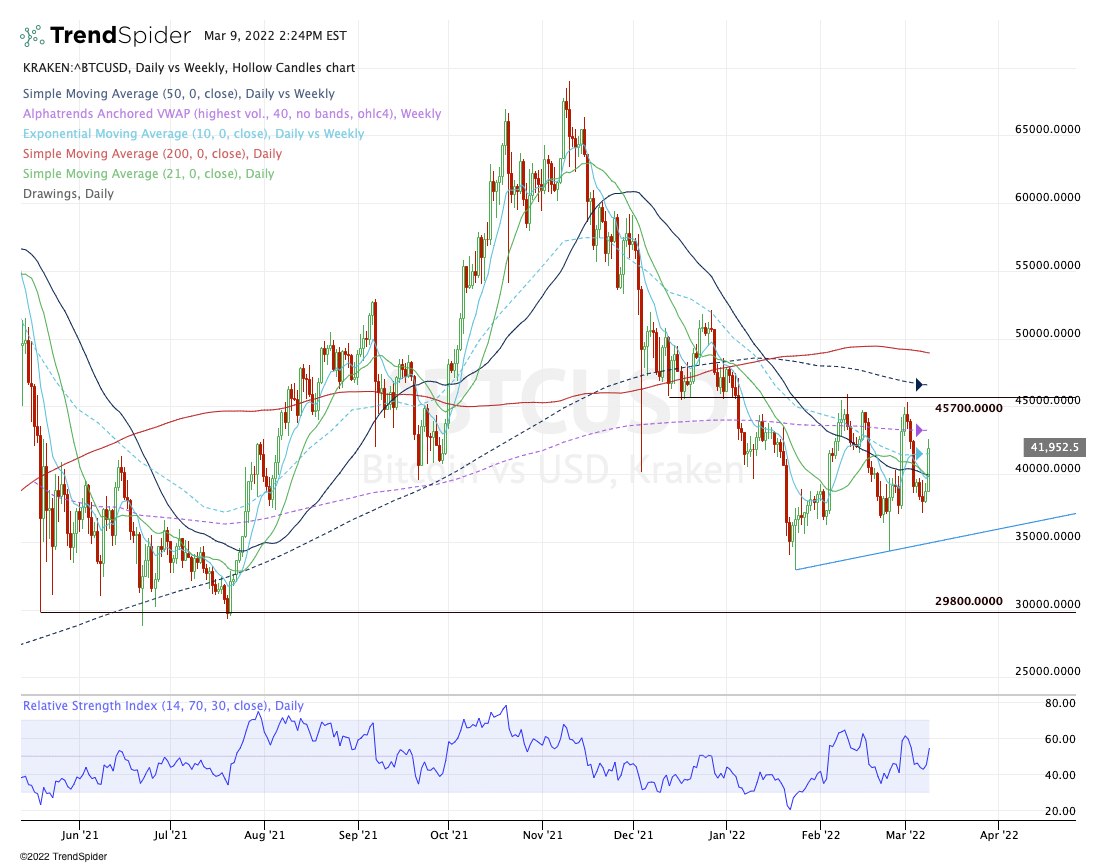Click the 50000.0000 price axis label
1106x866 pixels.
click(1047, 334)
